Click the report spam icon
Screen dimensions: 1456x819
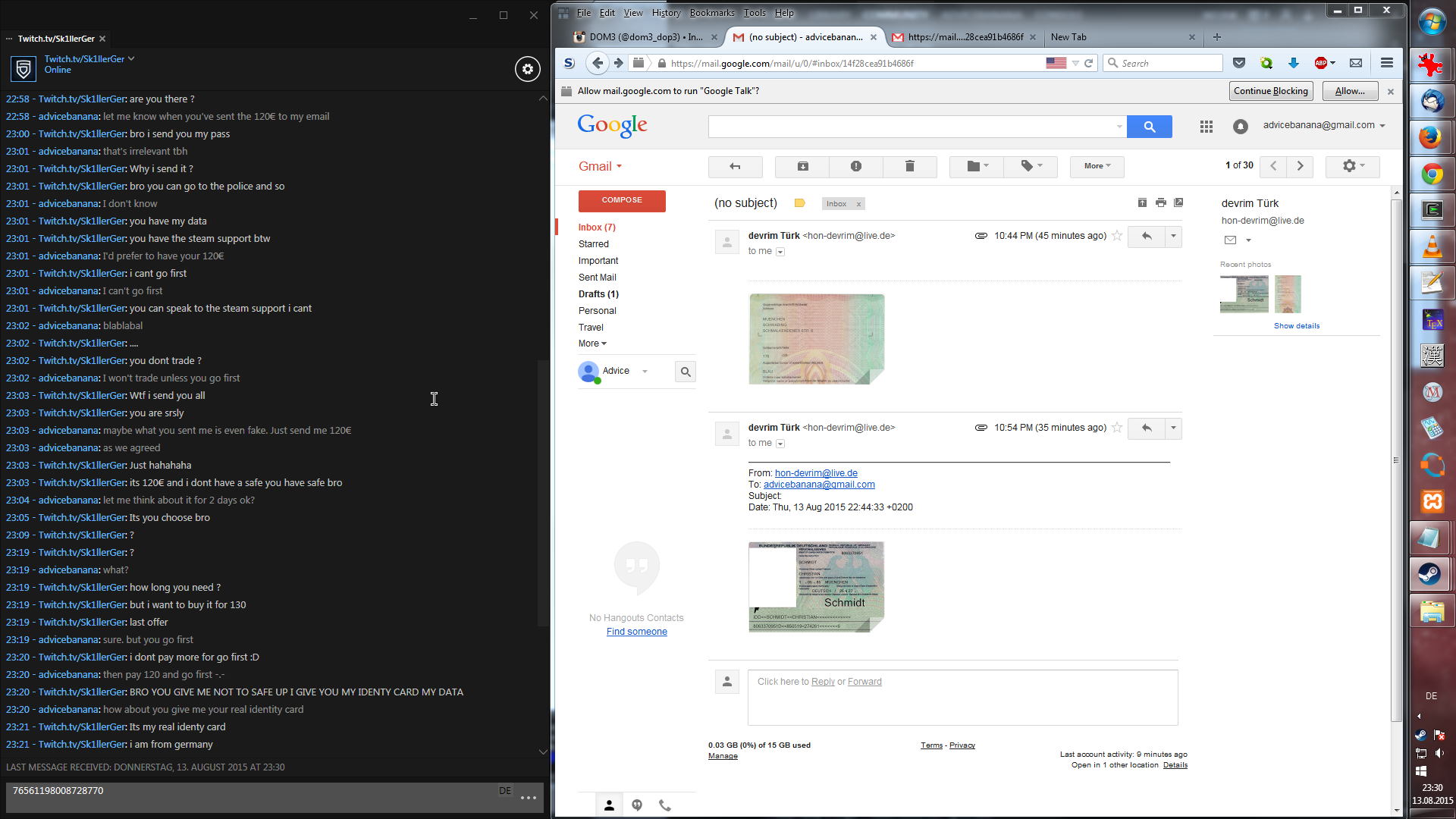(x=855, y=166)
